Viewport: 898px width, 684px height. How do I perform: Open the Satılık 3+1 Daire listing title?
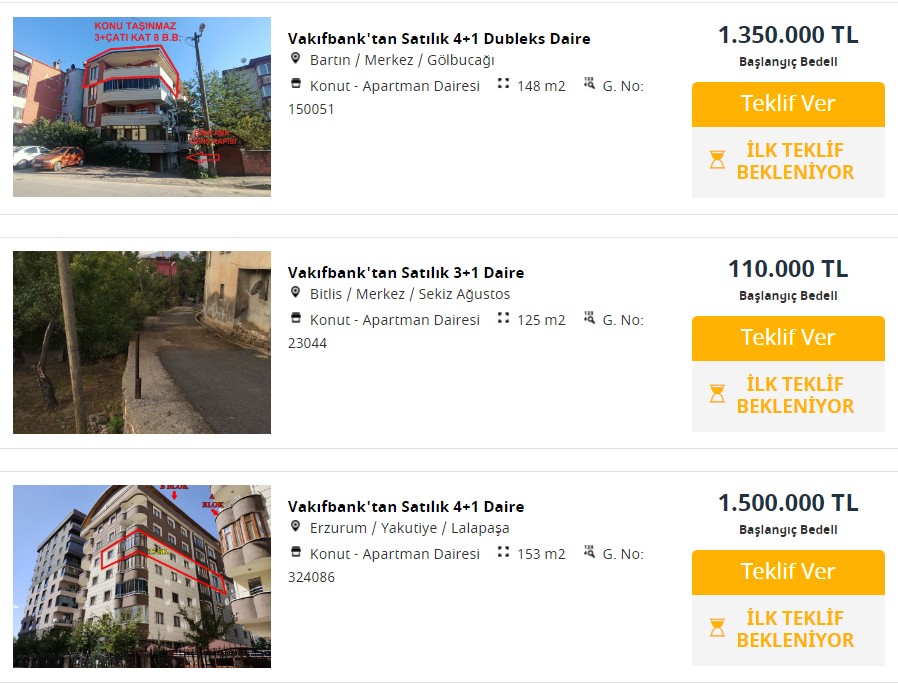[405, 273]
